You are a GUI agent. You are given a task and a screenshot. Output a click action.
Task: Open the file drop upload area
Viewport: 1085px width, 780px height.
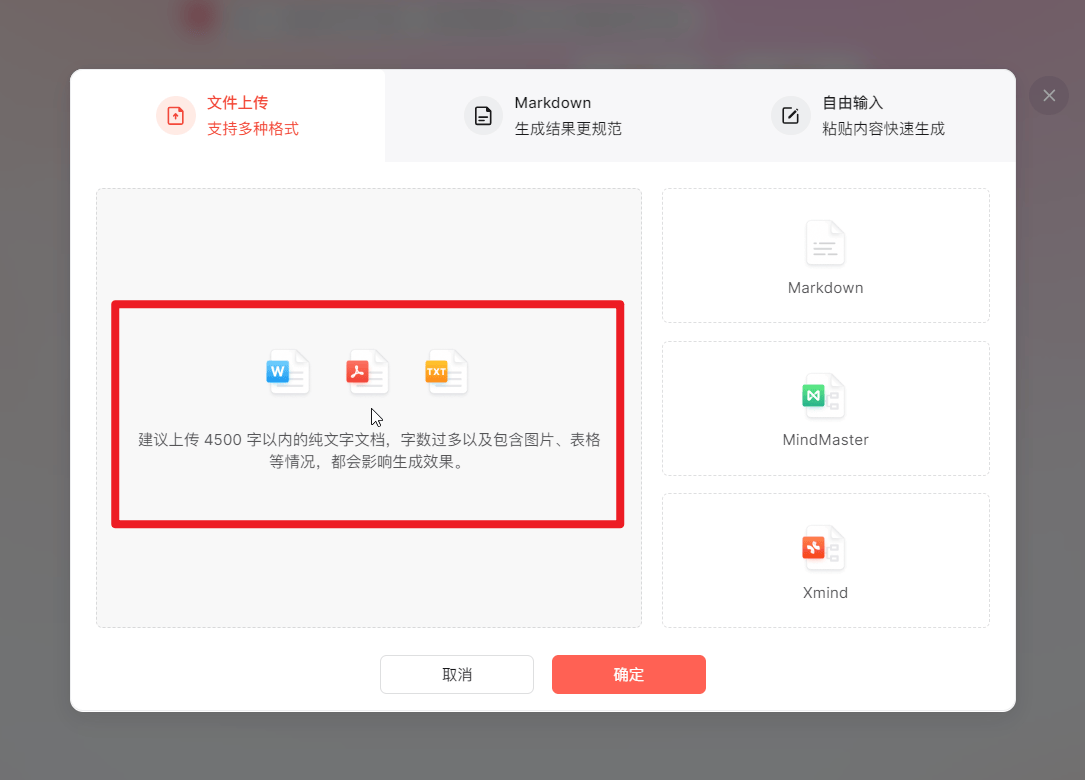(x=367, y=413)
